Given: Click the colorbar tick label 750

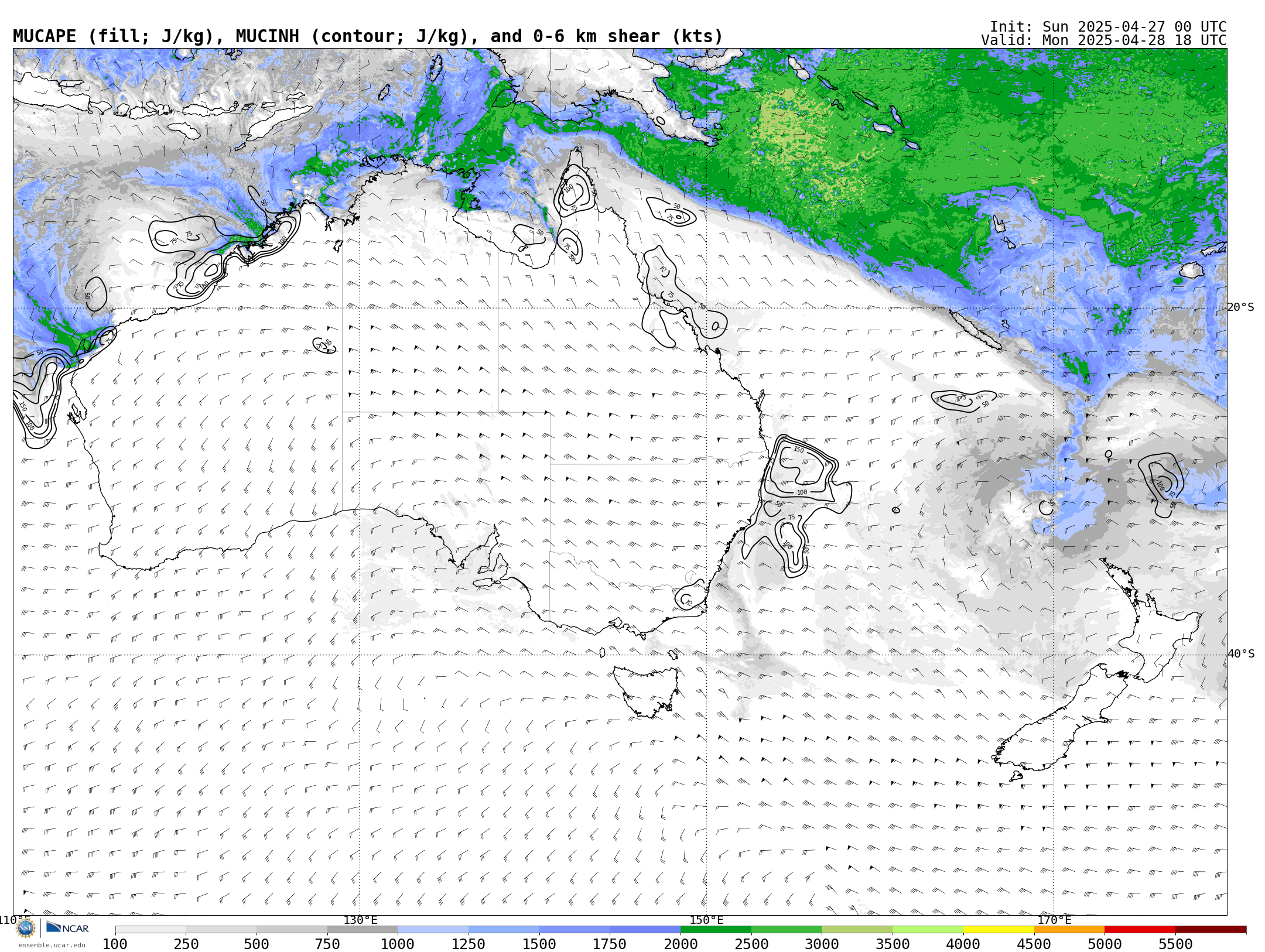Looking at the screenshot, I should tap(327, 944).
